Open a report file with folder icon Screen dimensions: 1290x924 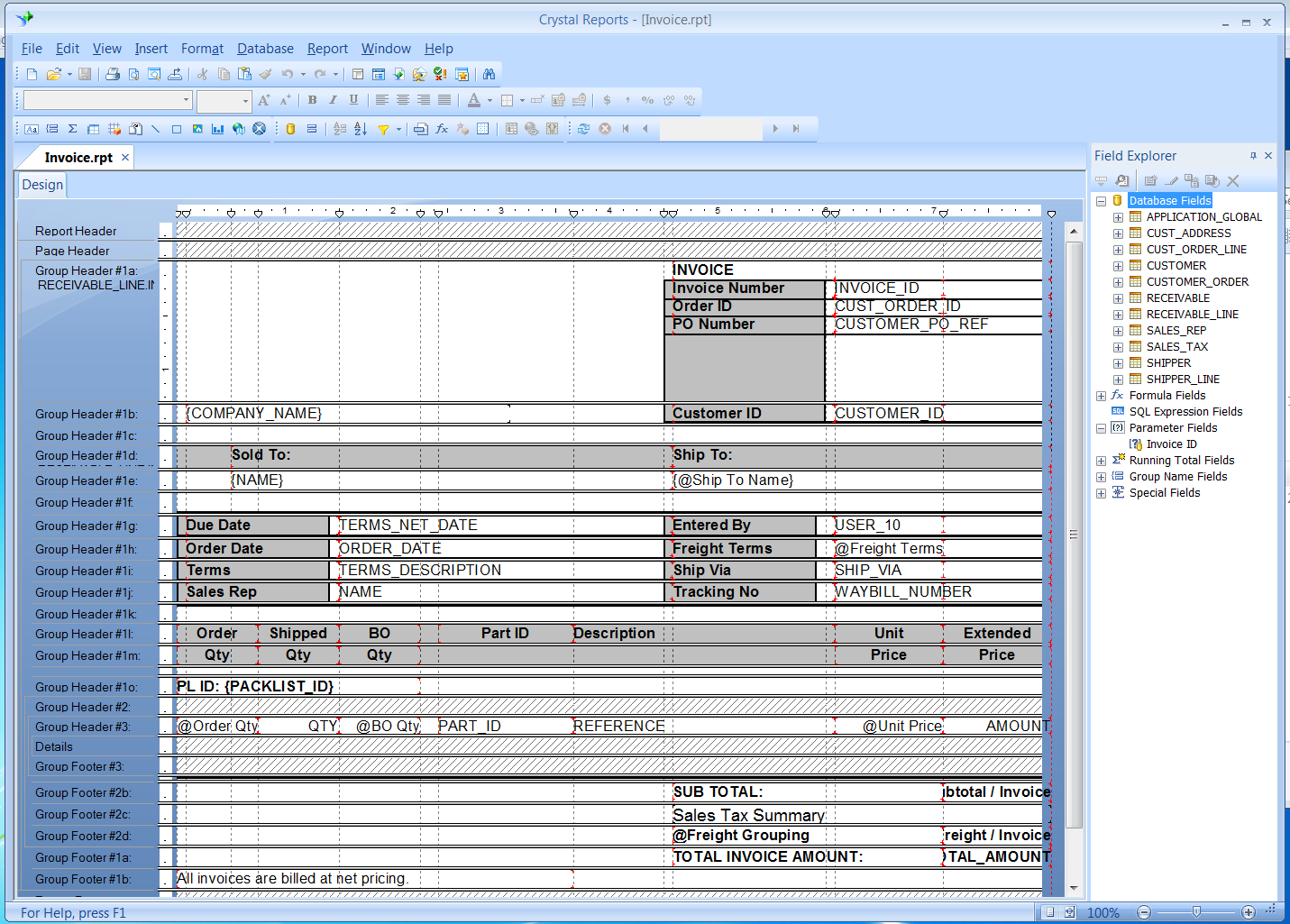tap(53, 74)
